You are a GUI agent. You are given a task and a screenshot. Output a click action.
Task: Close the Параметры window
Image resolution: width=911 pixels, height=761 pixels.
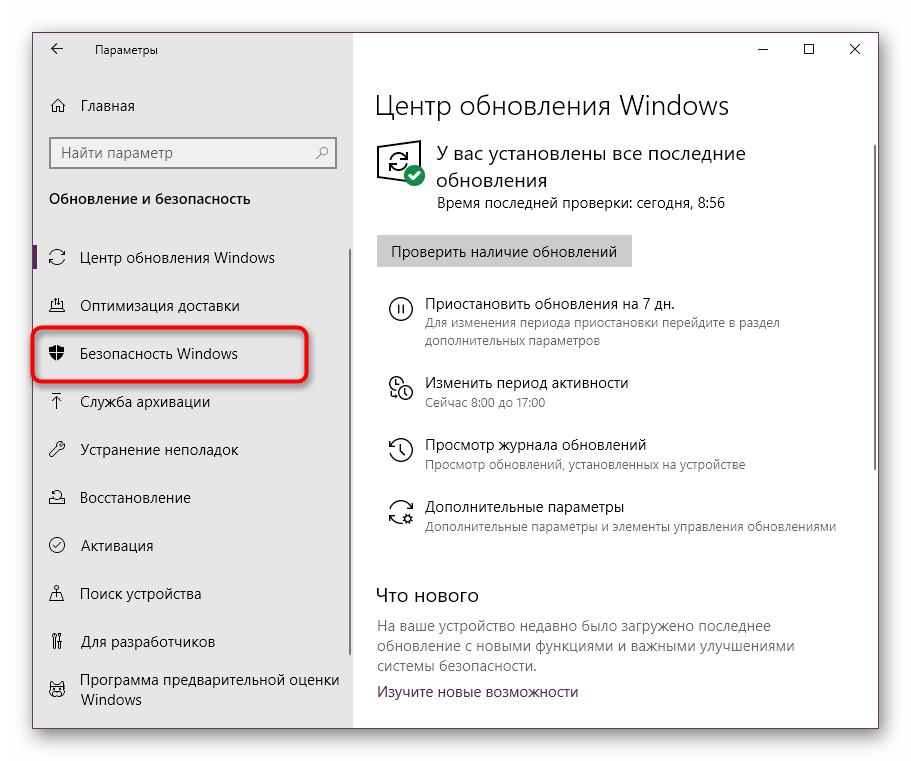(x=855, y=49)
